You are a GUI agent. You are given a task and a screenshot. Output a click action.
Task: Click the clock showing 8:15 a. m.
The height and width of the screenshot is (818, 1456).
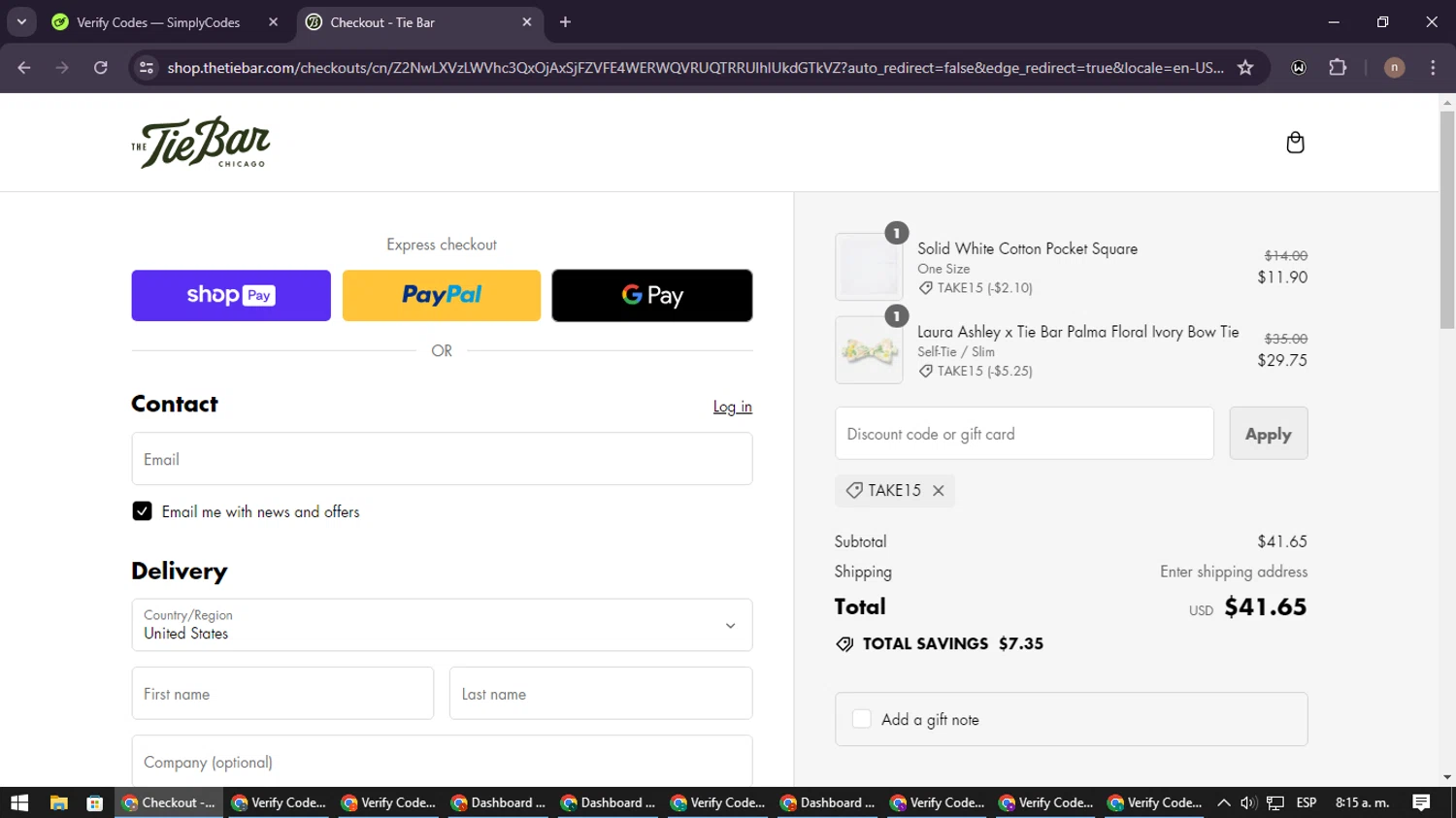click(1363, 802)
